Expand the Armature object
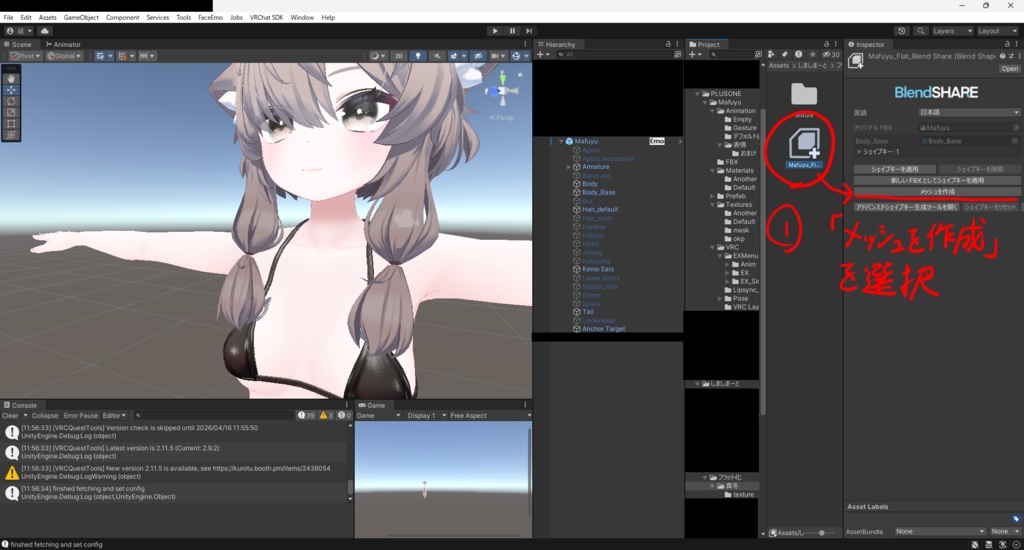Screen dimensions: 1024x550 coord(568,167)
